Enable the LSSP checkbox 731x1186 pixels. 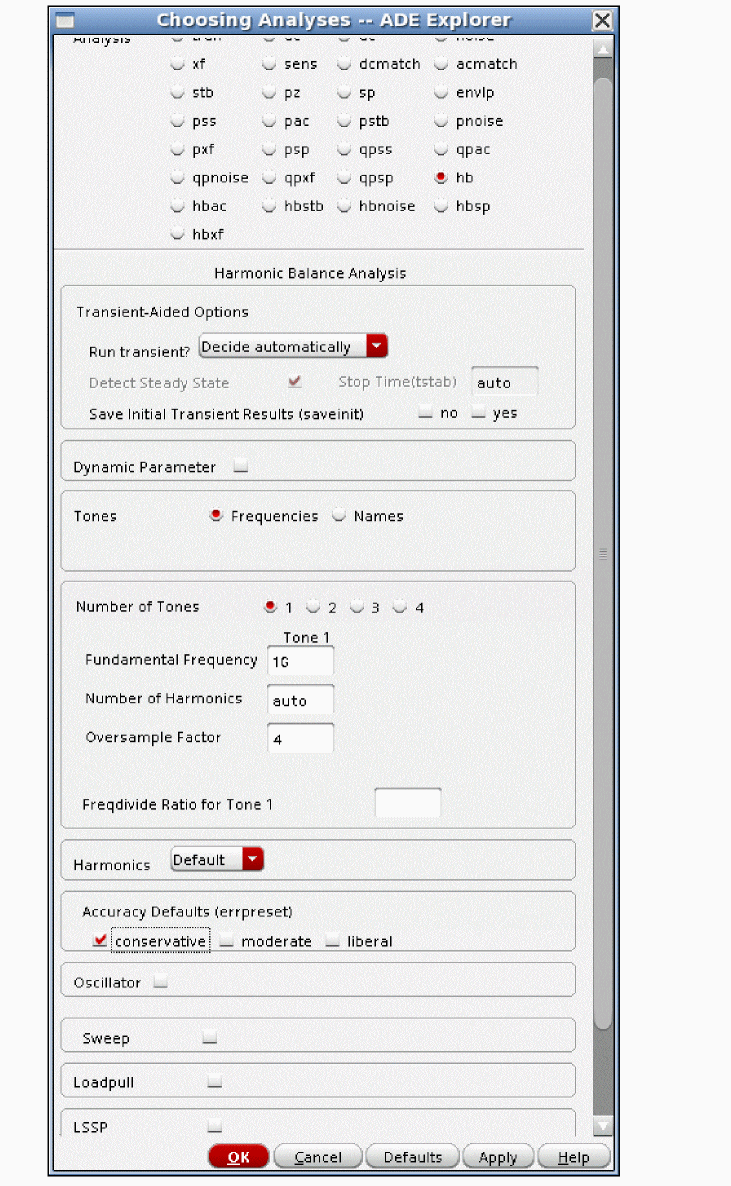(x=214, y=1125)
